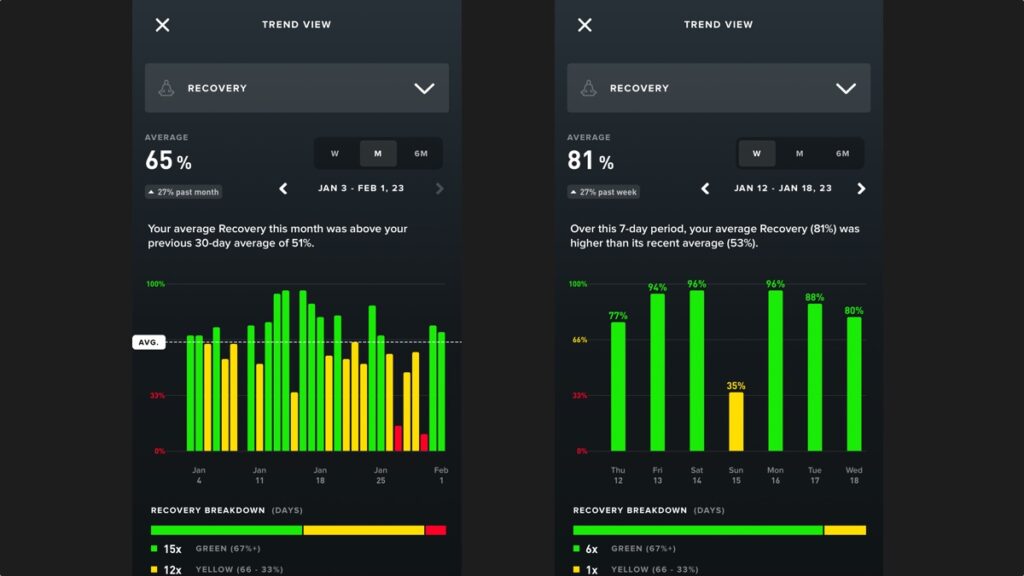Click the Recovery meditation icon on left panel
Viewport: 1024px width, 576px height.
(x=168, y=87)
